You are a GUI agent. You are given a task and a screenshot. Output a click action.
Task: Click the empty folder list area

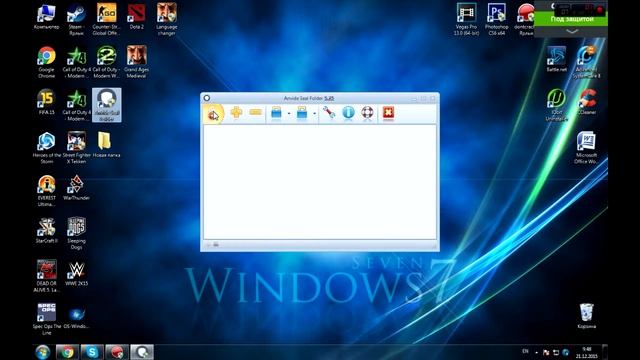point(320,182)
